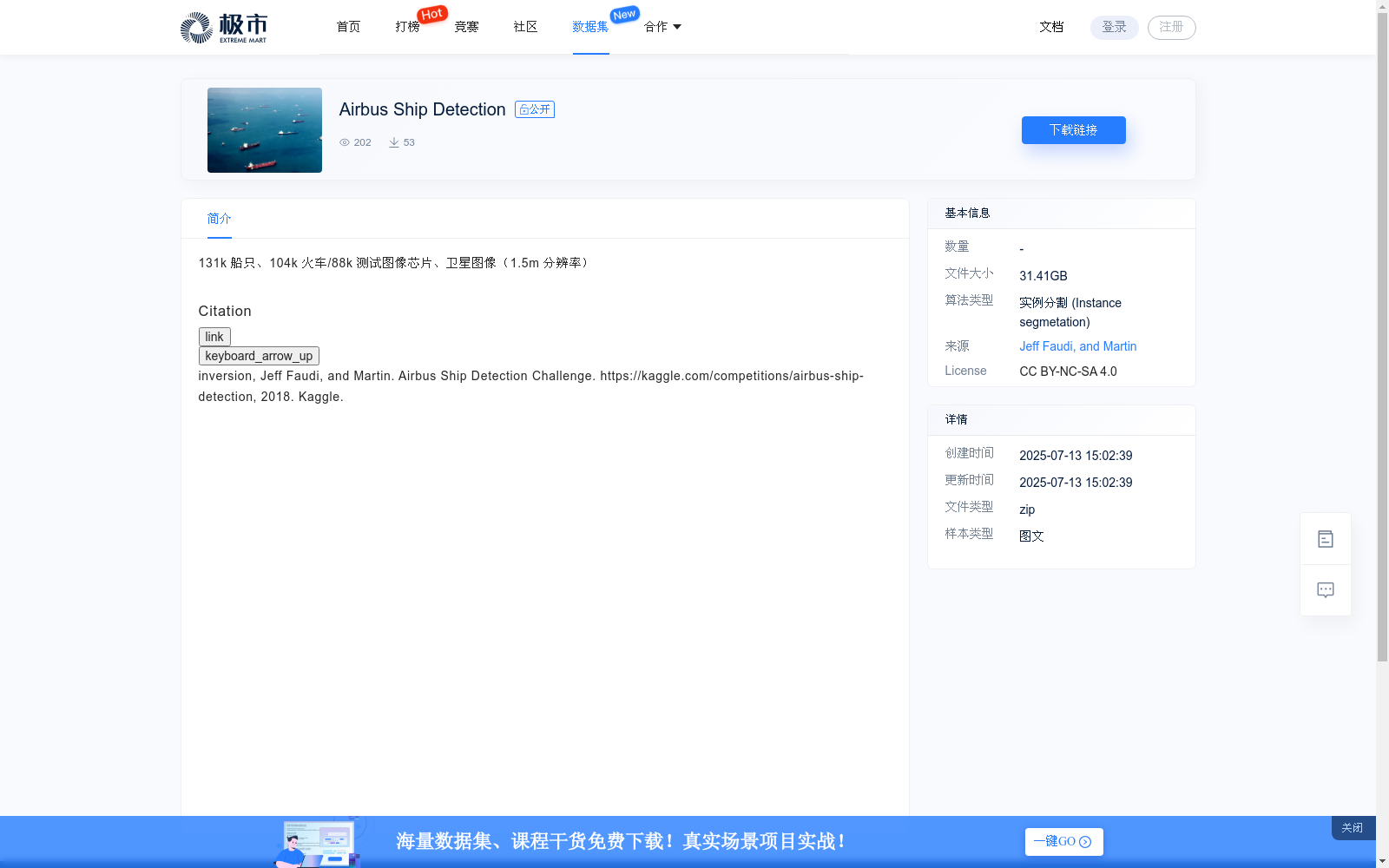Viewport: 1389px width, 868px height.
Task: Click the 公开 public badge
Action: pyautogui.click(x=535, y=109)
